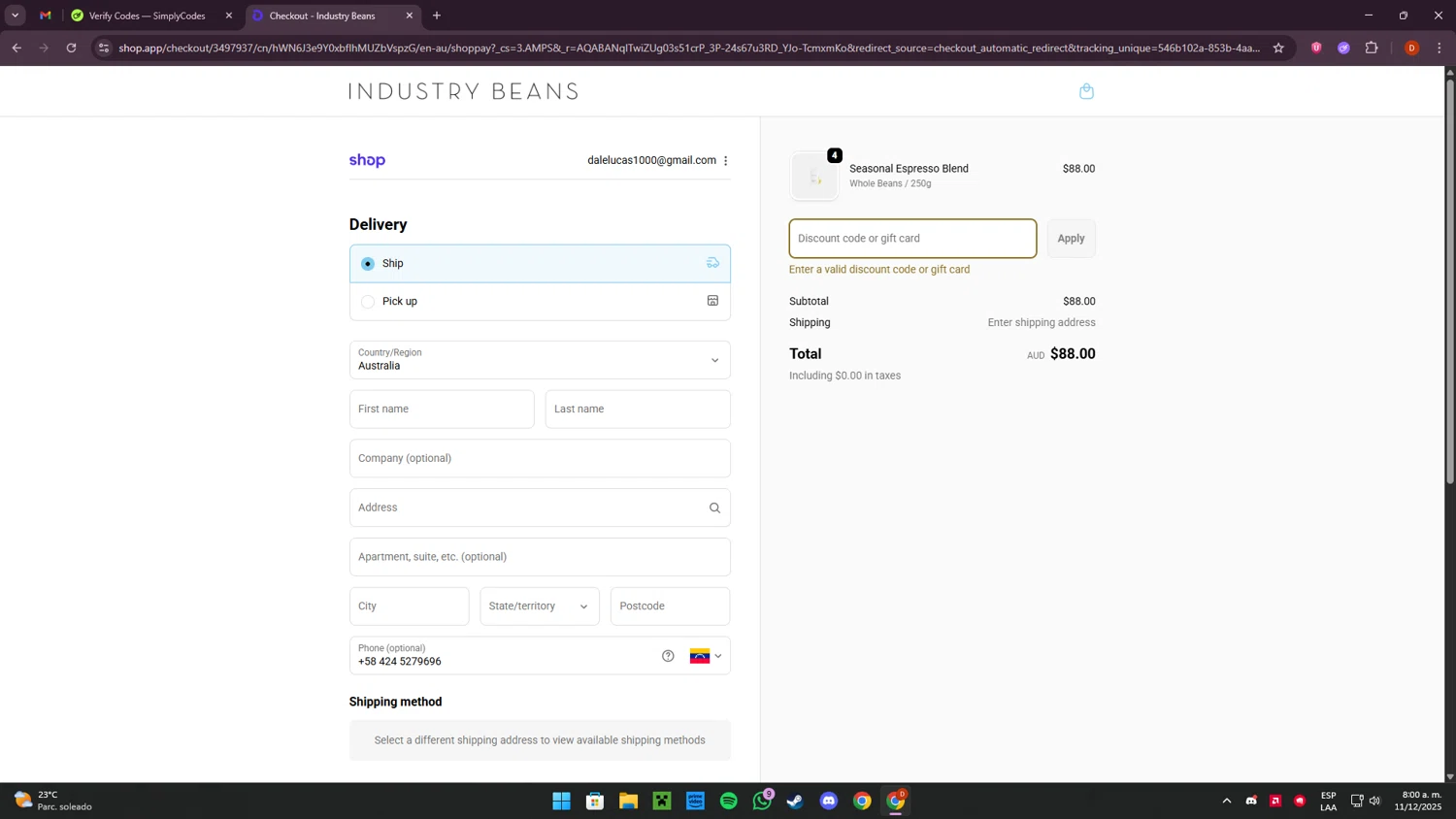Image resolution: width=1456 pixels, height=819 pixels.
Task: Open Discord from the taskbar
Action: point(829,801)
